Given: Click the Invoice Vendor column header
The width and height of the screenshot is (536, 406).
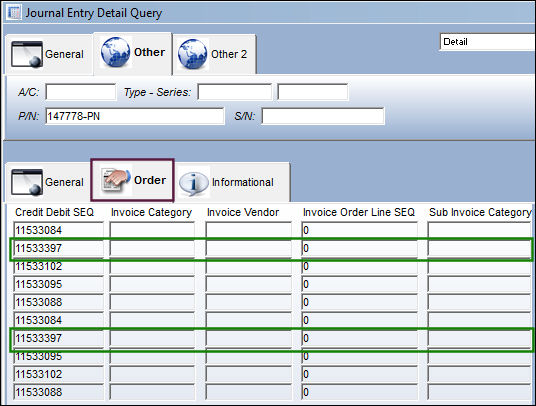Looking at the screenshot, I should pyautogui.click(x=243, y=212).
